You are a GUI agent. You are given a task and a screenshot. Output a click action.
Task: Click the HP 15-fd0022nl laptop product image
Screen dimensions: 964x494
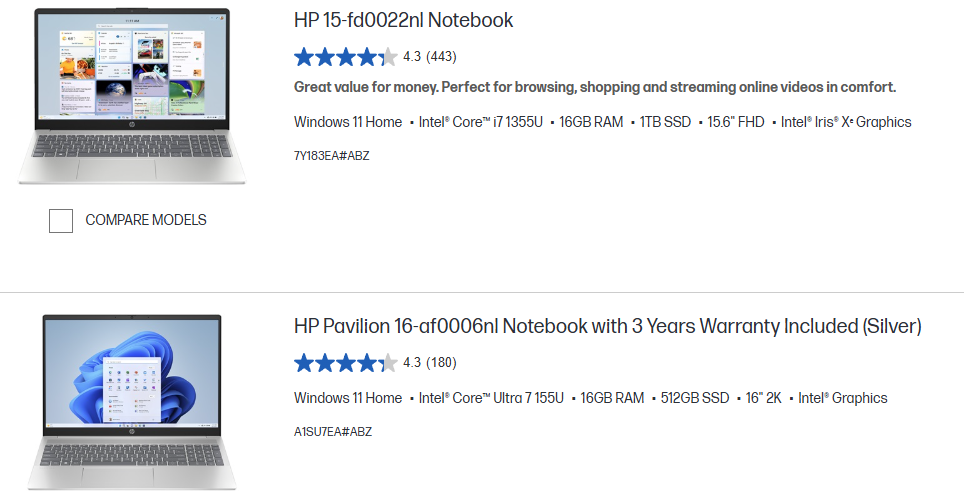click(132, 96)
